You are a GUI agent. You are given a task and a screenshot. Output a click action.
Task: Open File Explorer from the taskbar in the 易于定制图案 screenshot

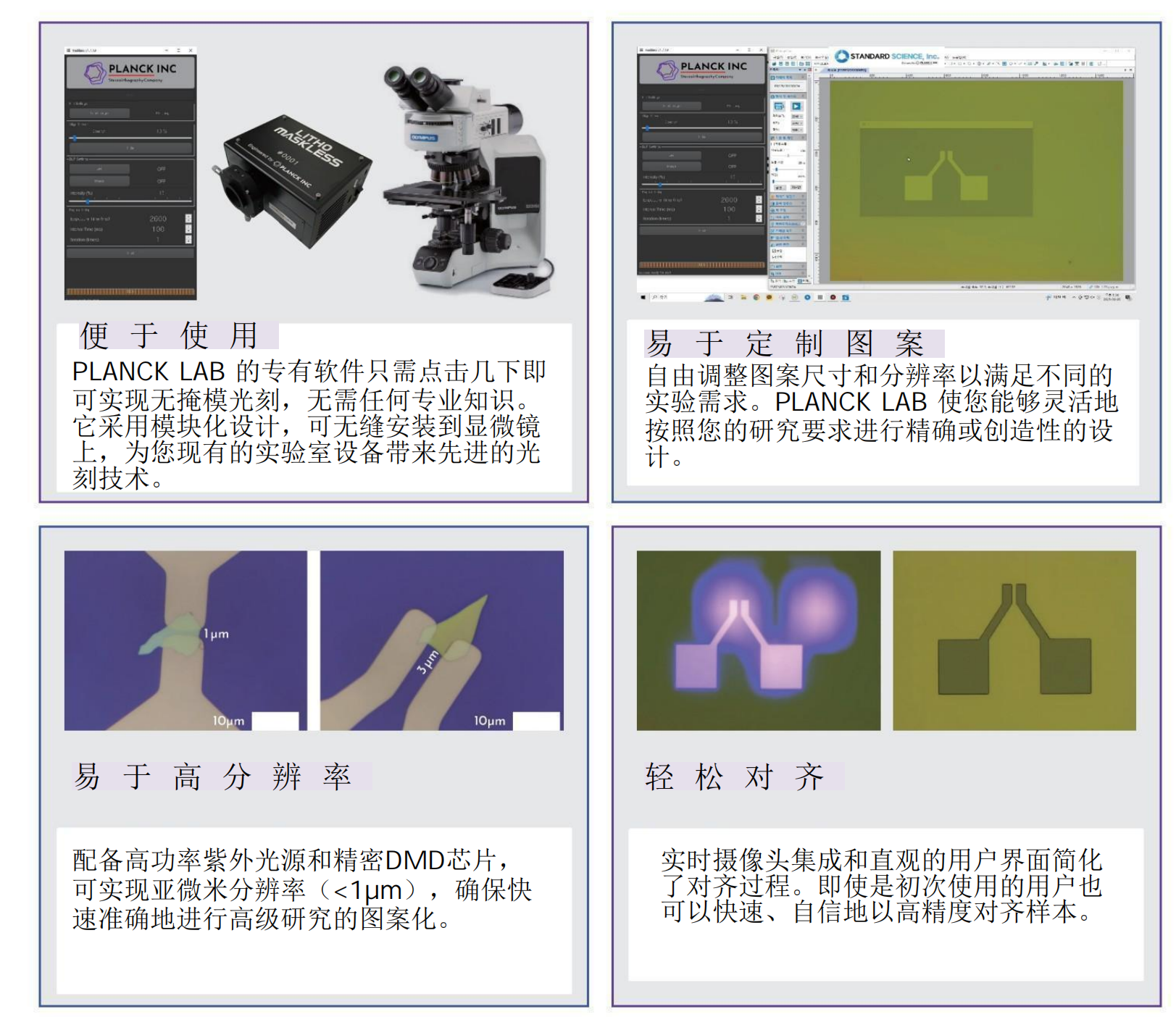(x=743, y=297)
